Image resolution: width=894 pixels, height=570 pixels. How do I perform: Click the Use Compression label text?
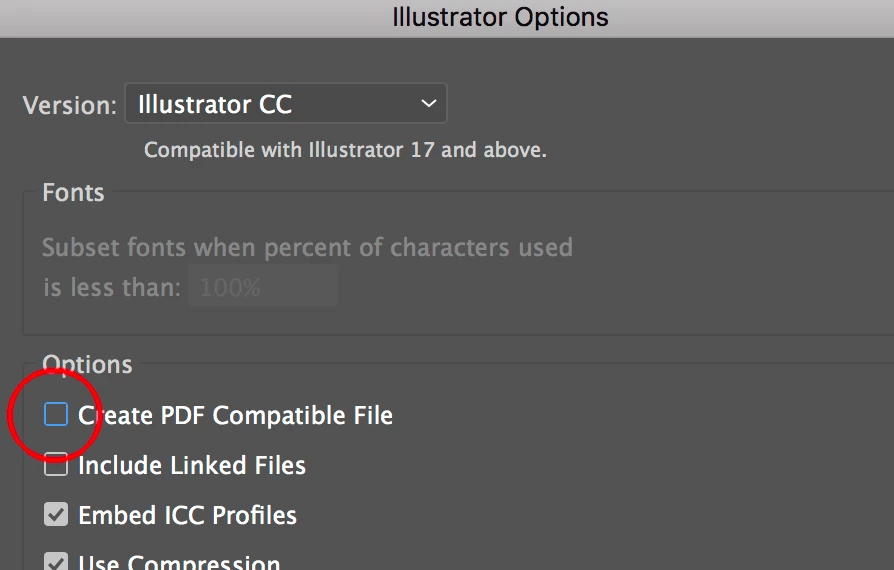[x=179, y=562]
